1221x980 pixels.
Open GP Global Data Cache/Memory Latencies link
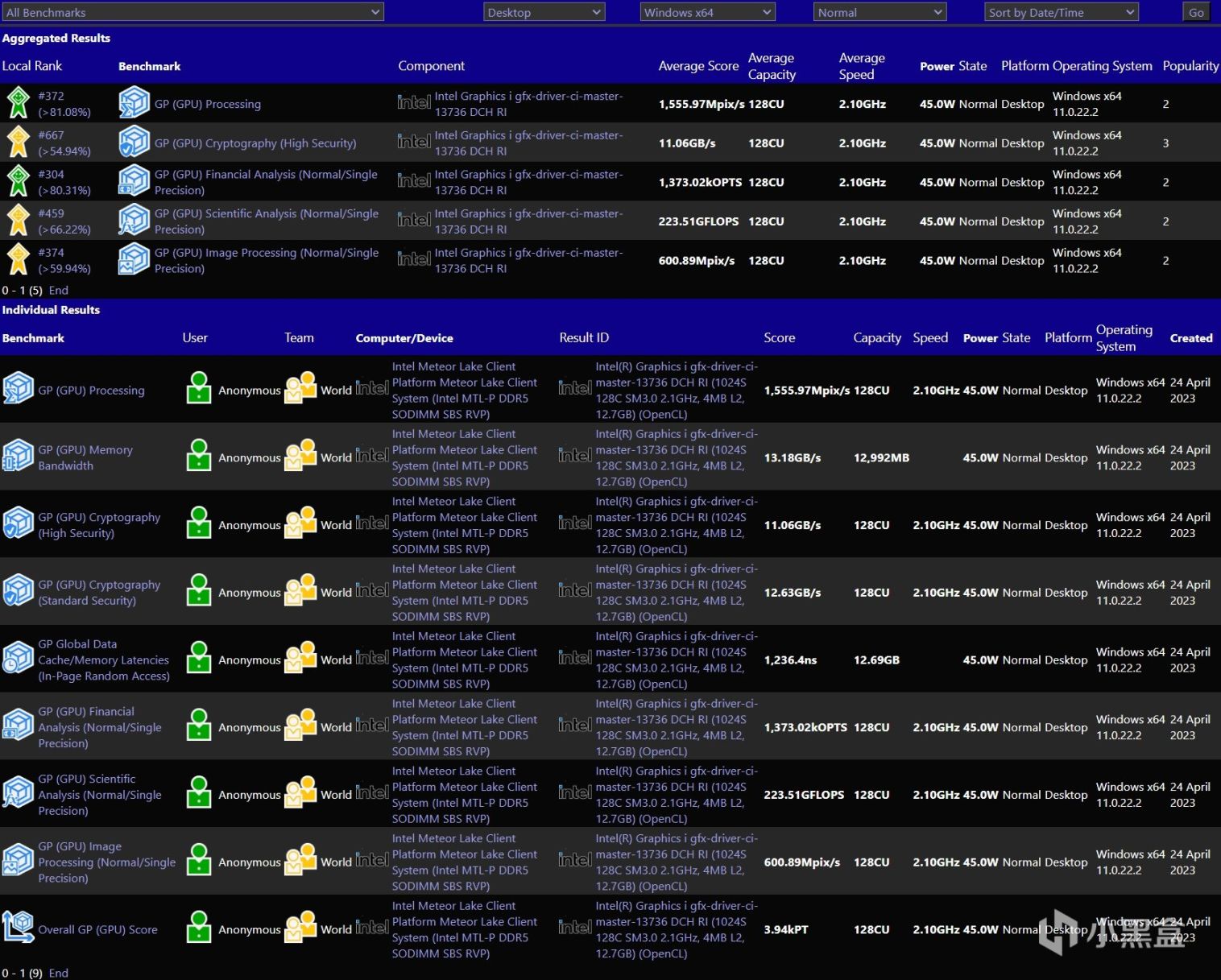pyautogui.click(x=104, y=660)
